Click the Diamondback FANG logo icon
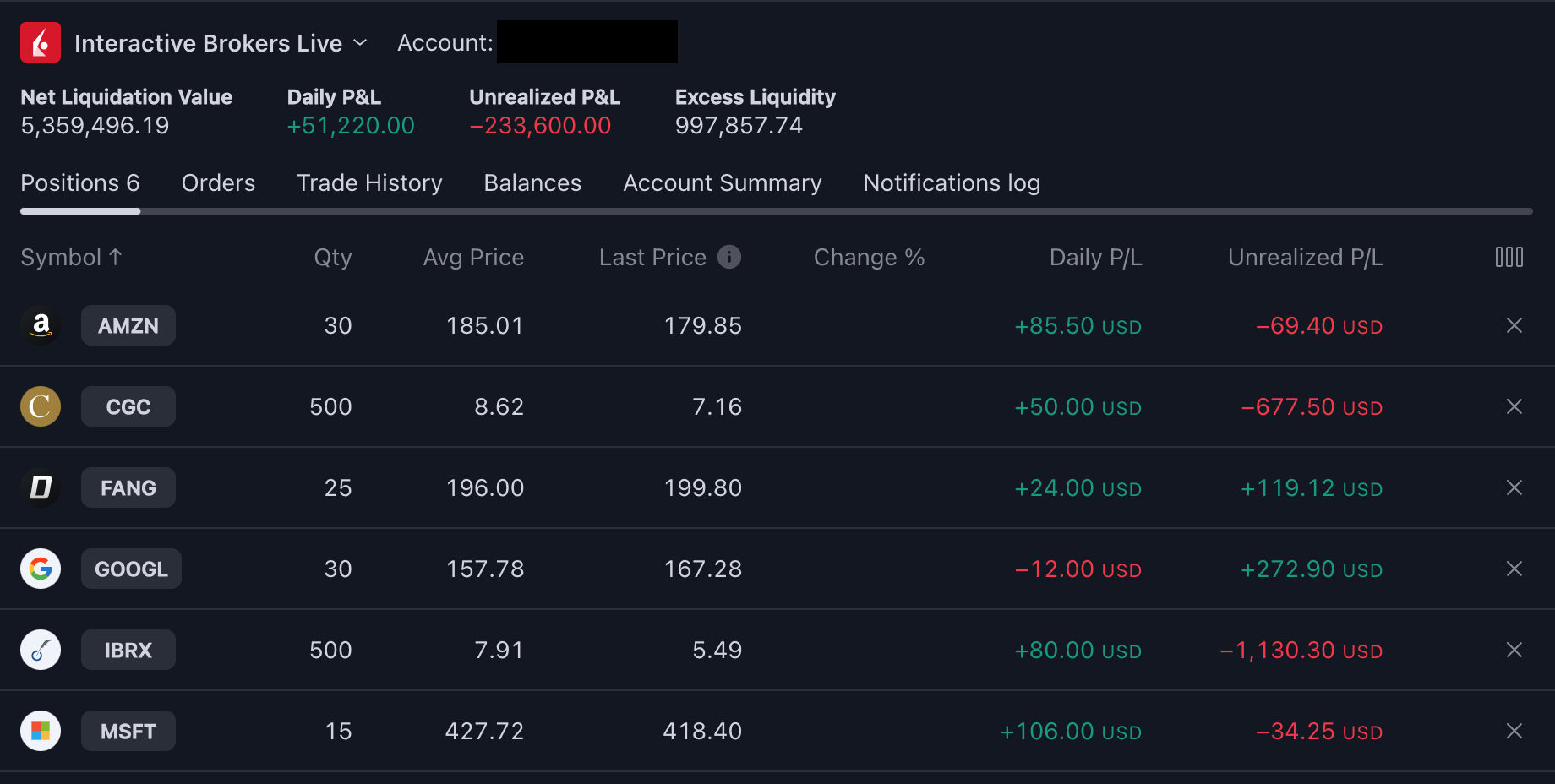 41,487
